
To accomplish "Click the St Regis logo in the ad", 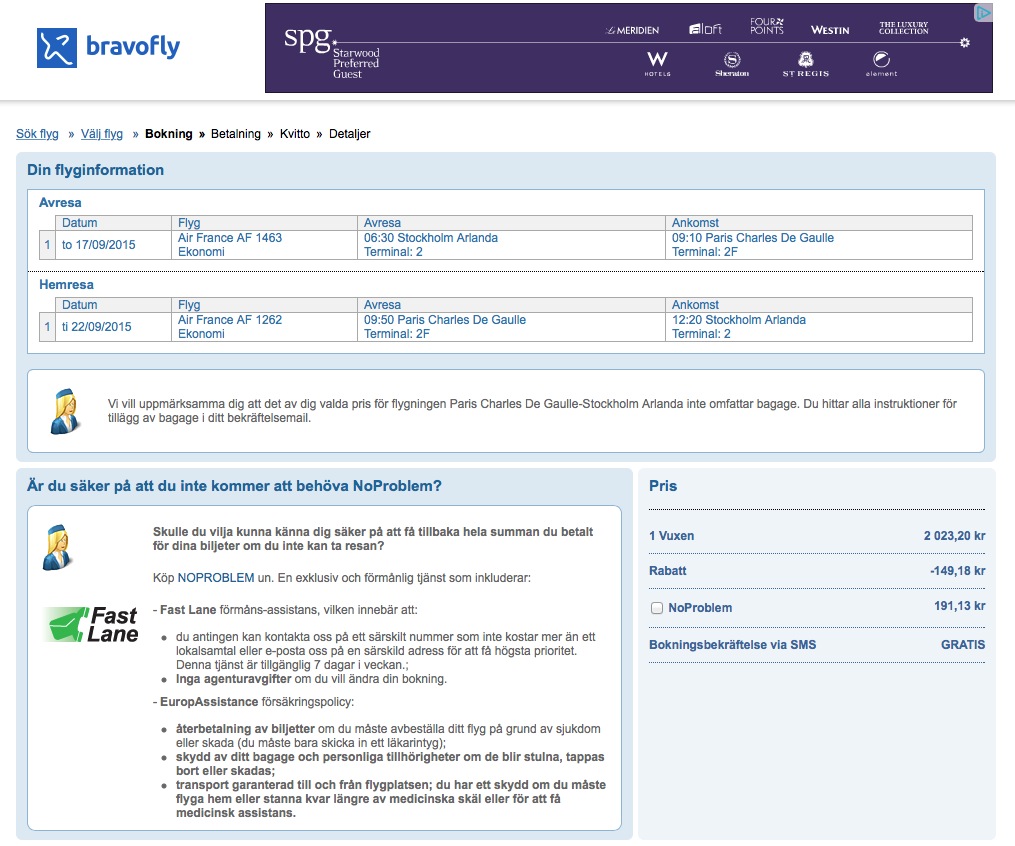I will pyautogui.click(x=805, y=64).
